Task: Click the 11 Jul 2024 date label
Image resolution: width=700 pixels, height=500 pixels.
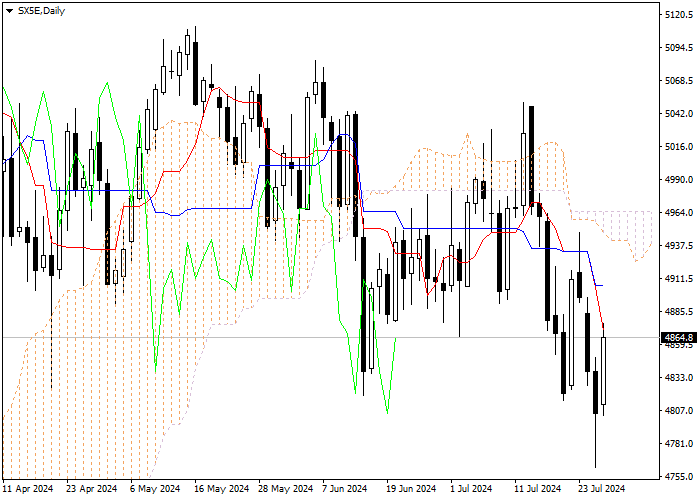Action: pyautogui.click(x=538, y=489)
